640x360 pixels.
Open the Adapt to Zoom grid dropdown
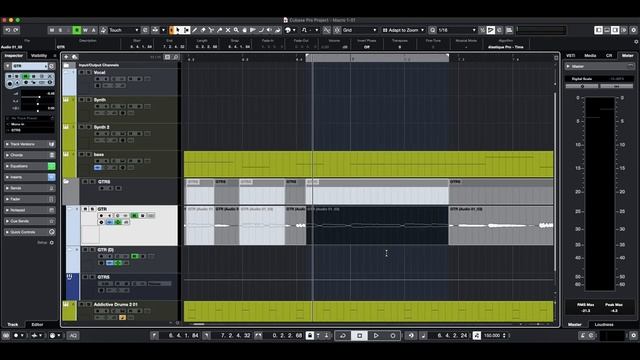tap(403, 30)
